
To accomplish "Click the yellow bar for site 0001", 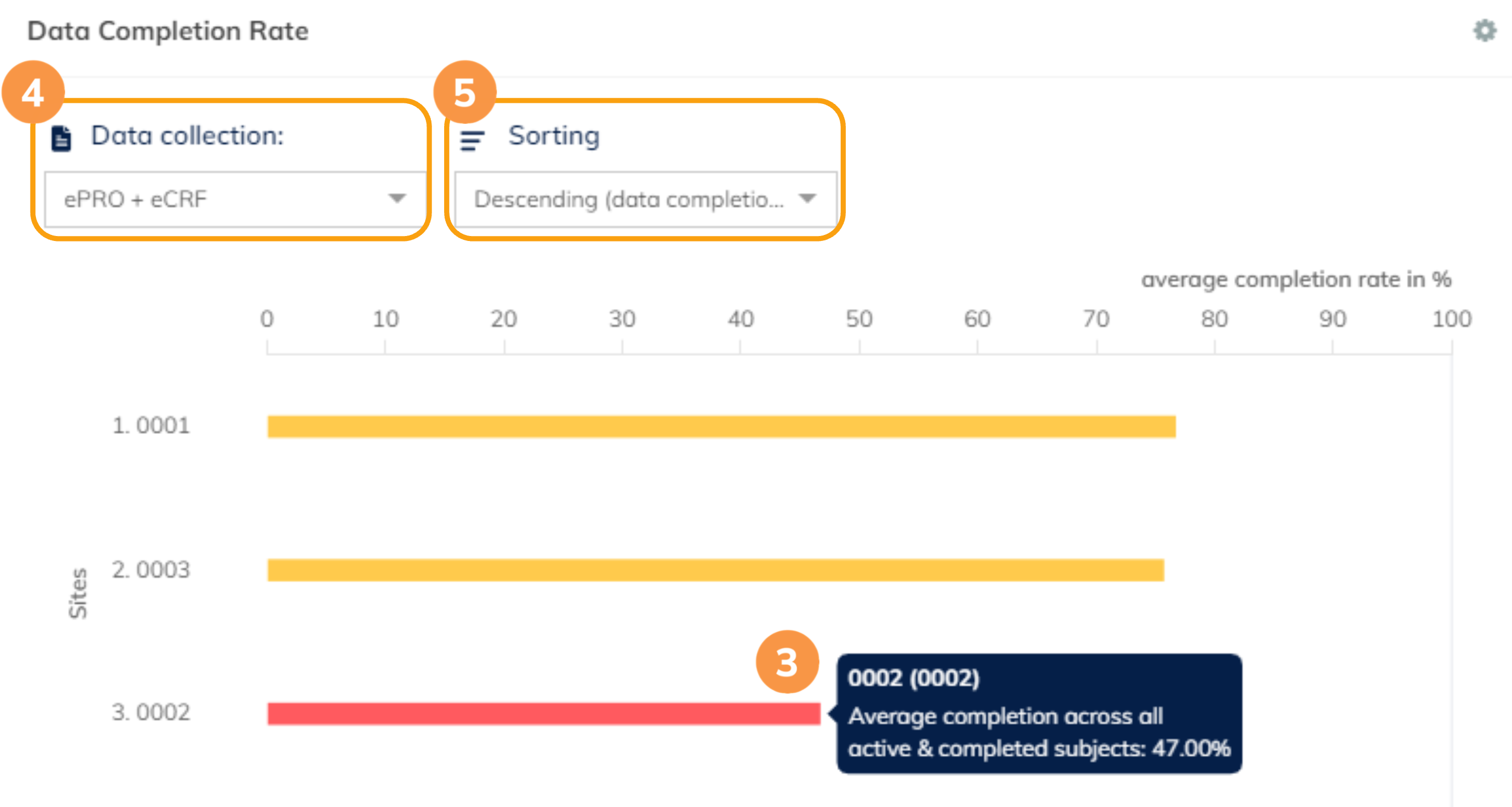I will click(x=721, y=427).
